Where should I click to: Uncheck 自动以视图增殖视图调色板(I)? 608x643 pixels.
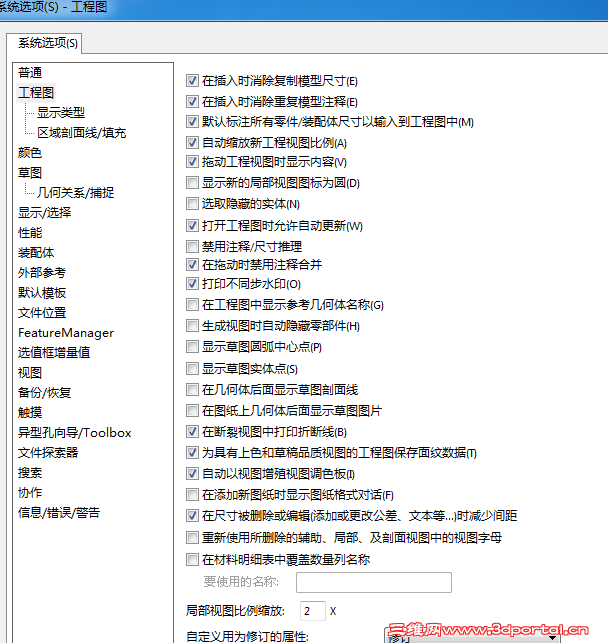tap(192, 474)
